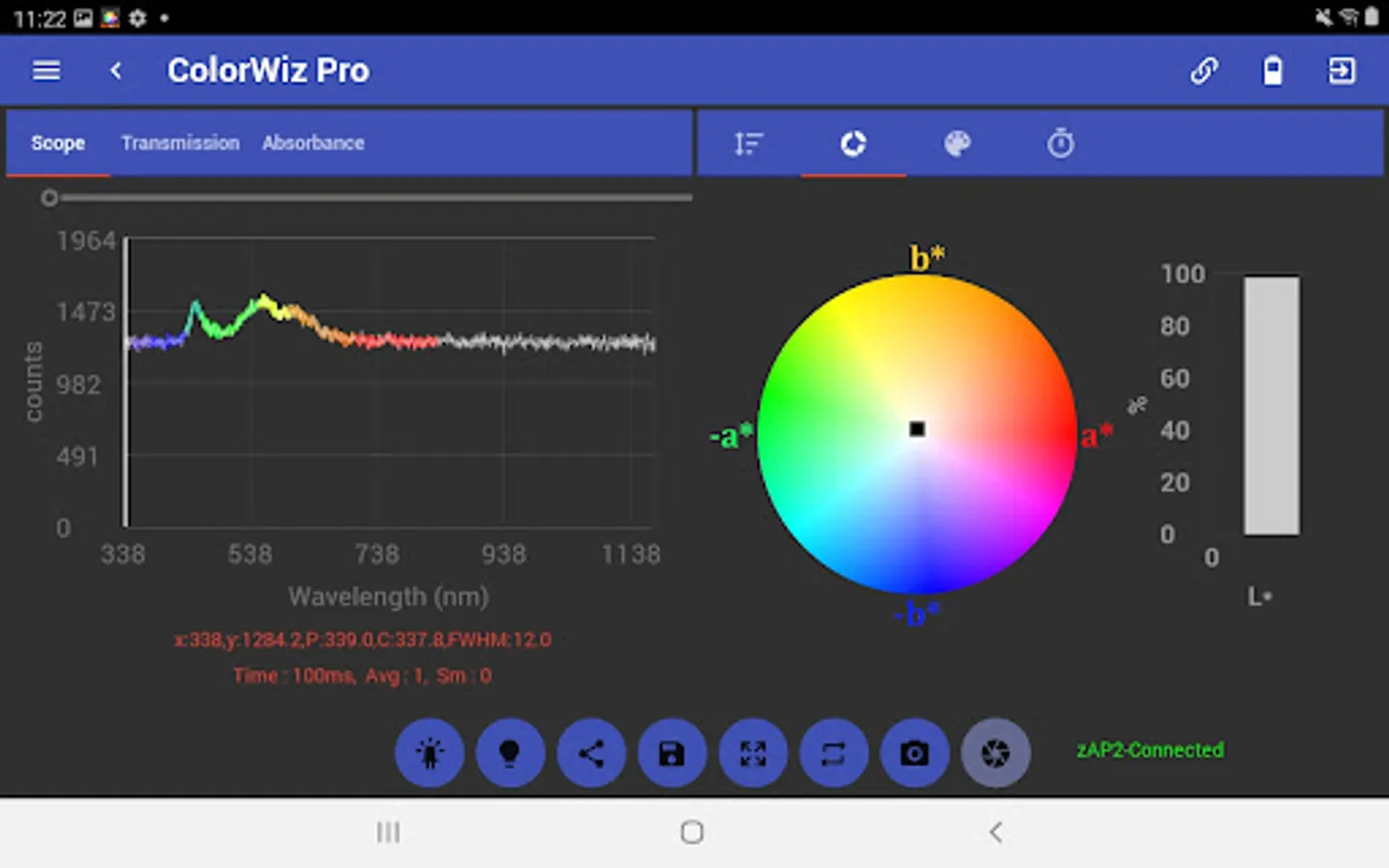
Task: Share the spectrum data
Action: [x=591, y=753]
